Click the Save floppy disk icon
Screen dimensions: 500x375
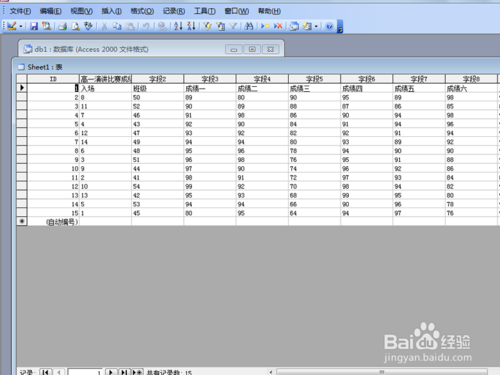[34, 26]
